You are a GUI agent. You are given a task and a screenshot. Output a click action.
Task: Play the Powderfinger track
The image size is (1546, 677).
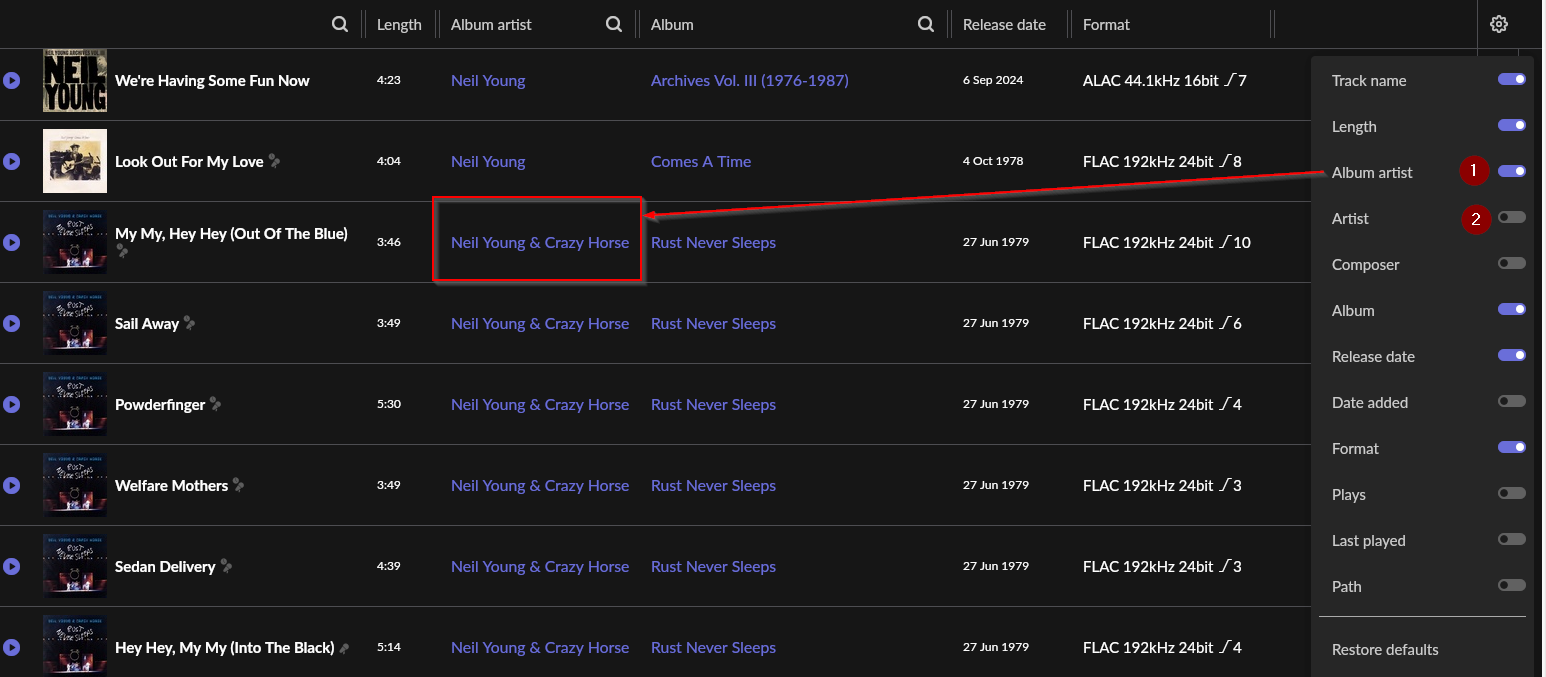pos(12,405)
